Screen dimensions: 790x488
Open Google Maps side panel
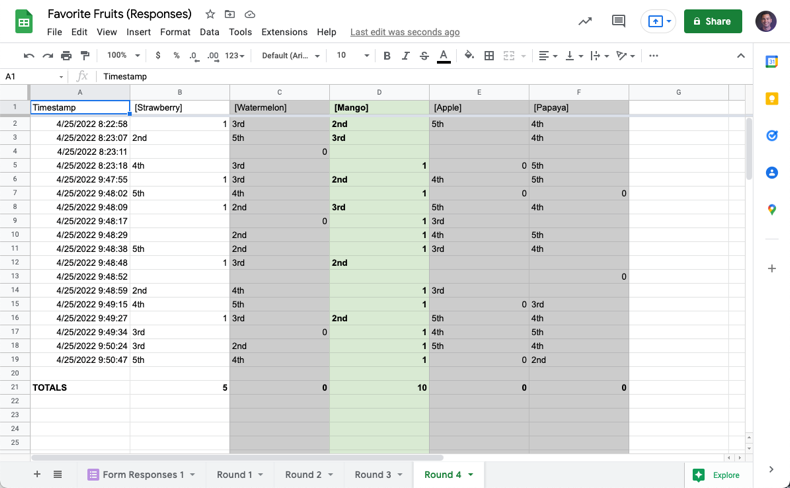tap(771, 210)
